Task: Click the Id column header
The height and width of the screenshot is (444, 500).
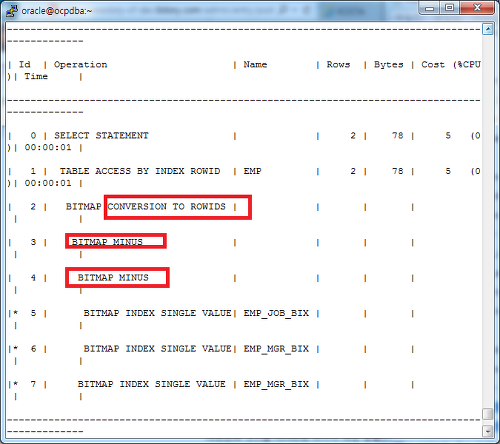Action: (24, 65)
